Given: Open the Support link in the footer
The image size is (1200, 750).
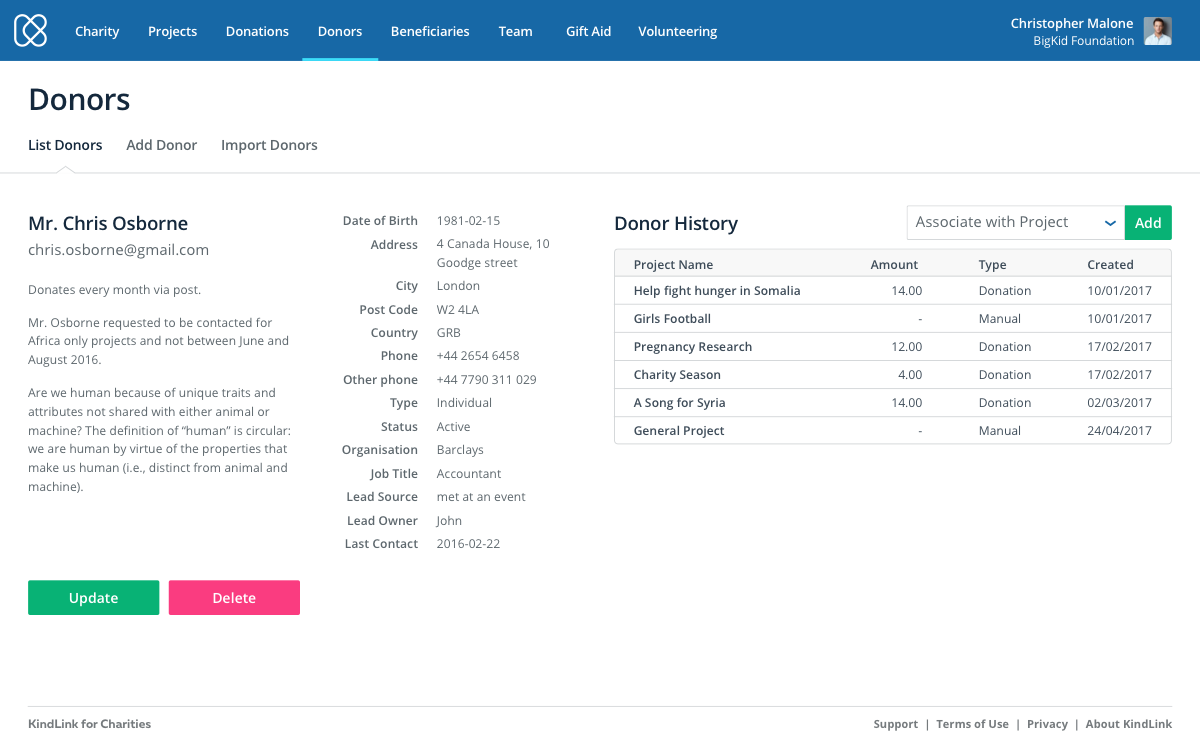Looking at the screenshot, I should [x=895, y=723].
